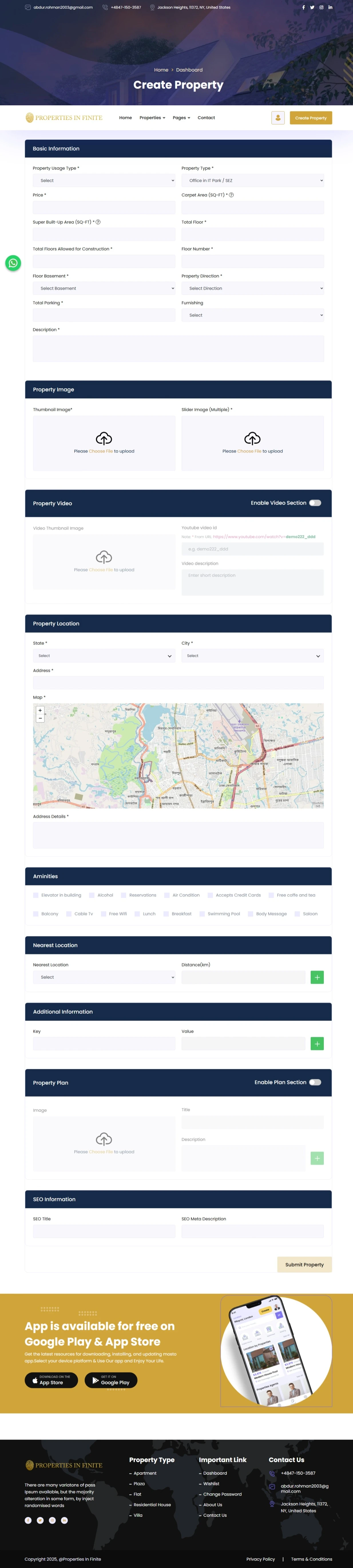Click the Properties In Finite header logo
The image size is (353, 1568).
tap(64, 117)
